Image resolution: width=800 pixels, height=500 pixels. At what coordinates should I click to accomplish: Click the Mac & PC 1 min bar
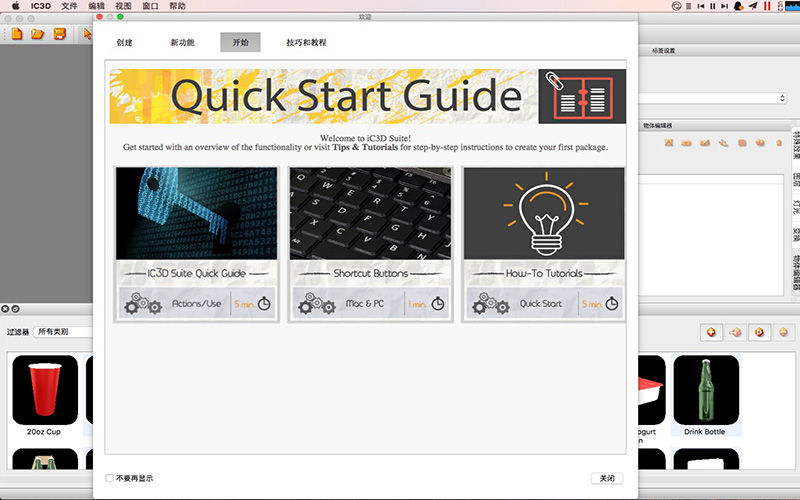point(371,304)
